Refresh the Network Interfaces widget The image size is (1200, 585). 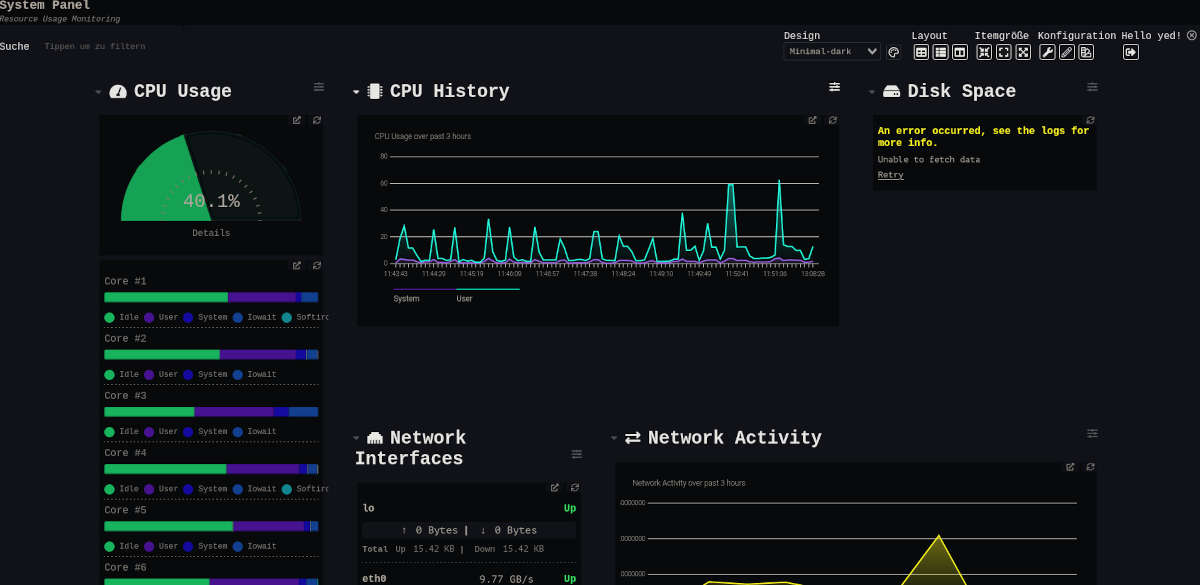click(x=575, y=488)
